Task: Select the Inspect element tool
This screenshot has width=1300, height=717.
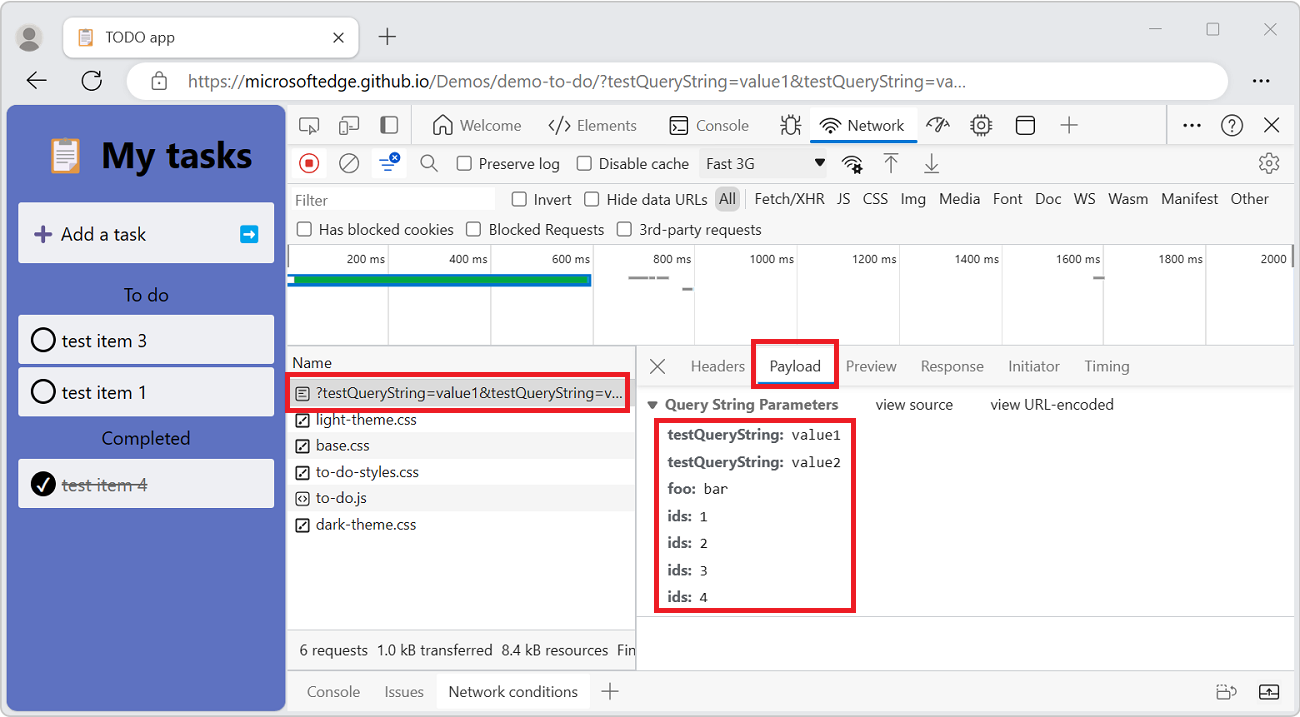Action: tap(309, 125)
